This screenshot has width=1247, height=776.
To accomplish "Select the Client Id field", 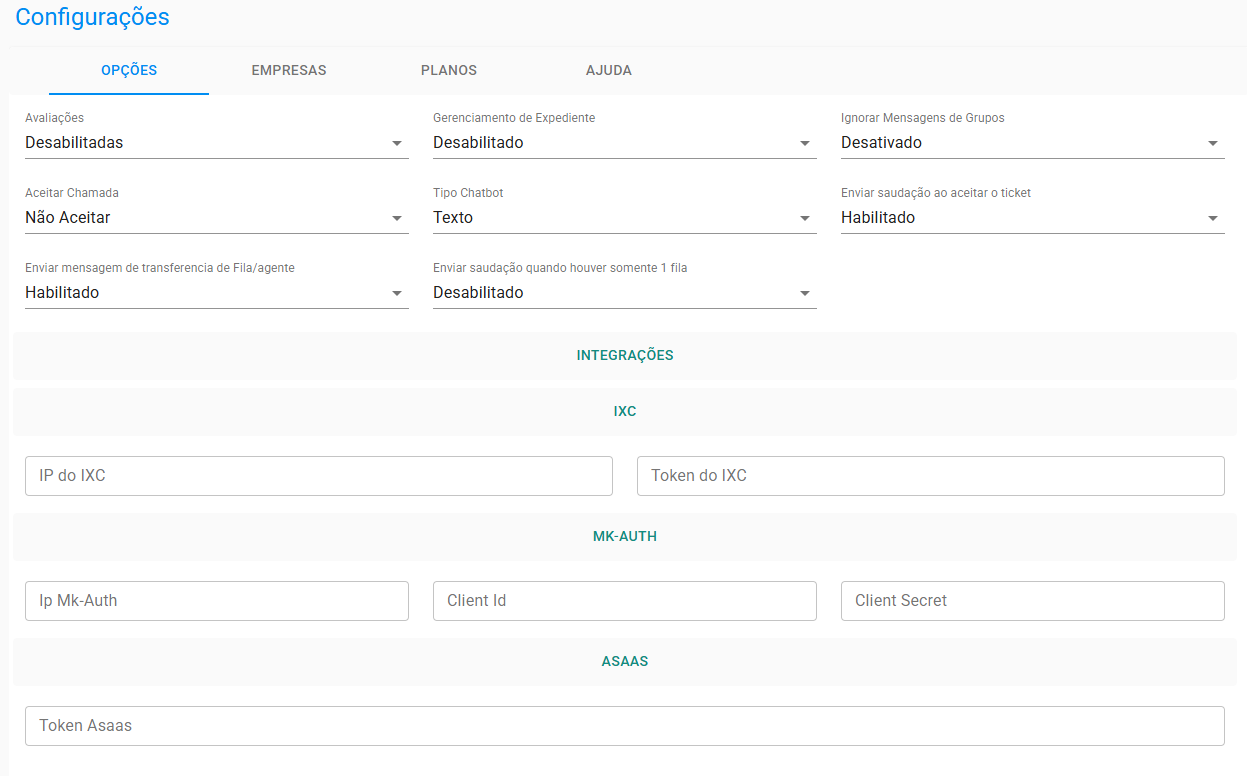I will point(624,601).
